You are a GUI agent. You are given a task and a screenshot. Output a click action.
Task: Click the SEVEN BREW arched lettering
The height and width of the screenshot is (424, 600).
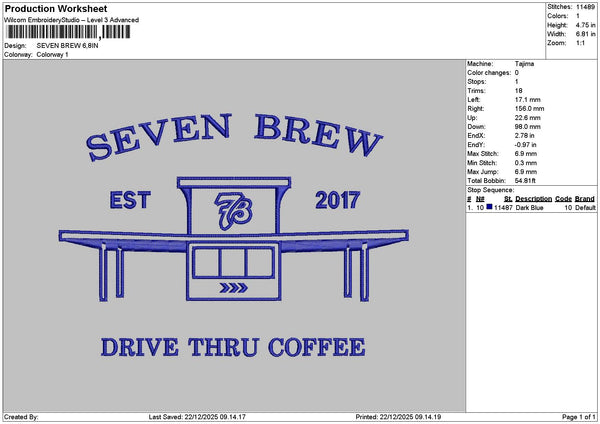pos(234,136)
